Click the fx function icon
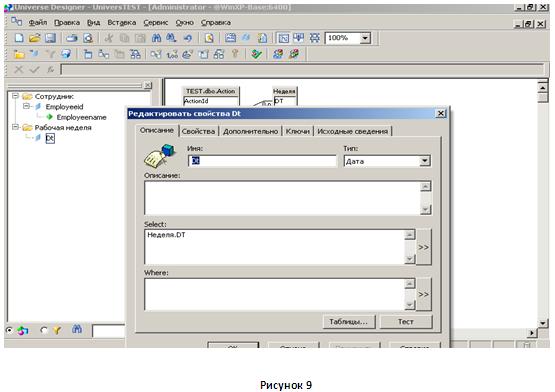 coord(50,69)
